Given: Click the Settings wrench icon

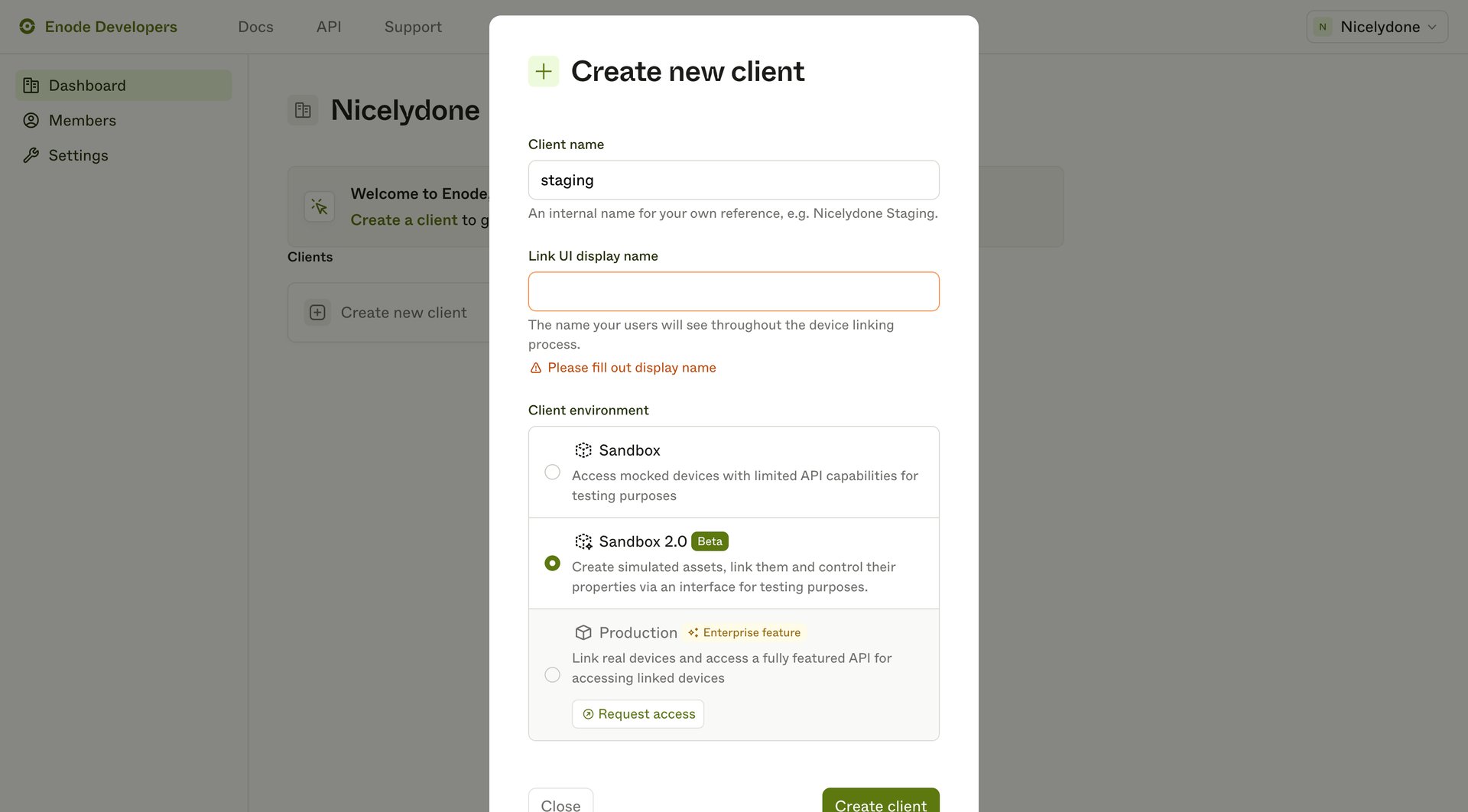Looking at the screenshot, I should coord(31,155).
